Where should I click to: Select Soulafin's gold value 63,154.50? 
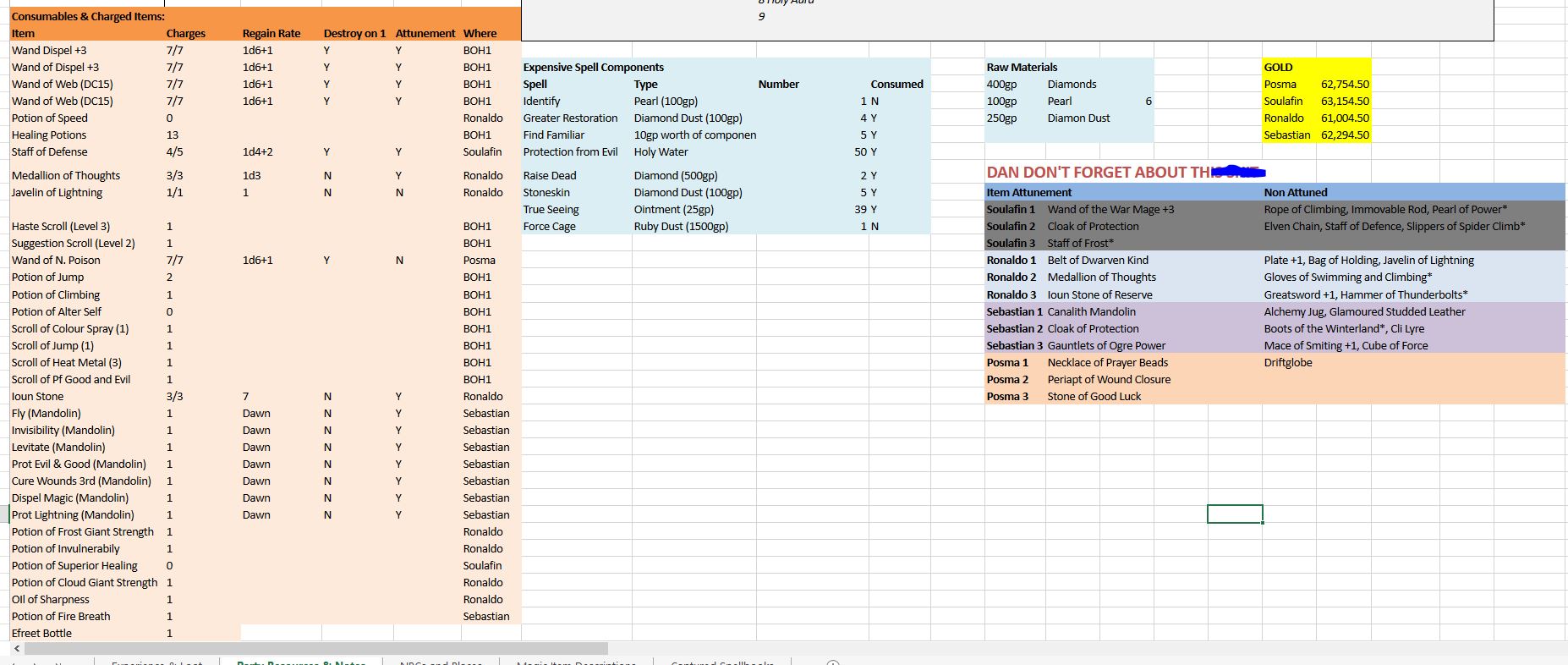click(x=1345, y=101)
